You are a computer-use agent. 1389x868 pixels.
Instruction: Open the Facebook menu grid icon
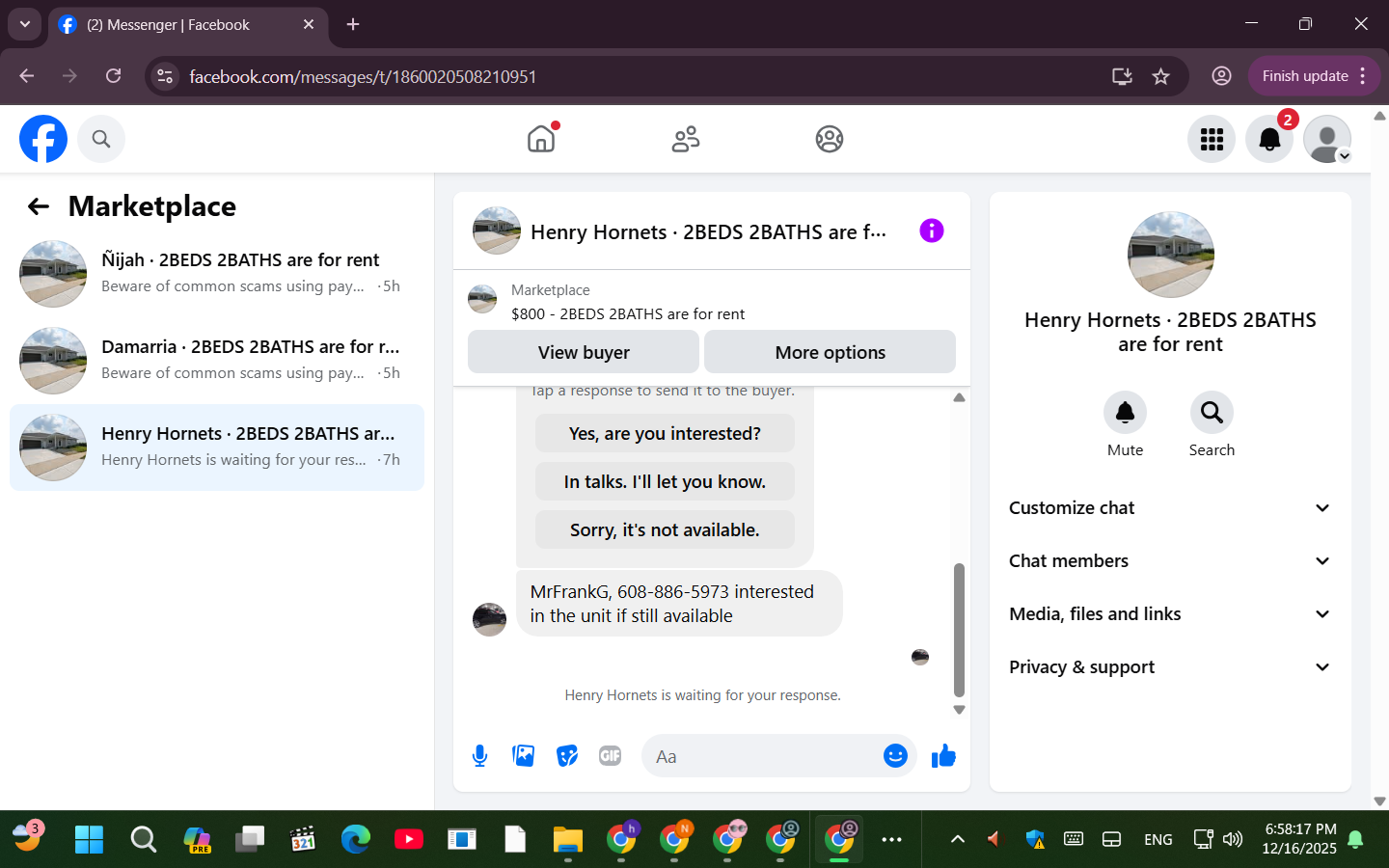click(1212, 139)
